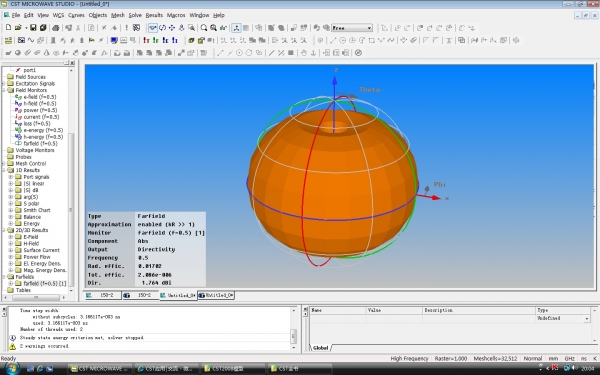Select the Tables folder
Viewport: 600px width, 375px height.
click(23, 290)
